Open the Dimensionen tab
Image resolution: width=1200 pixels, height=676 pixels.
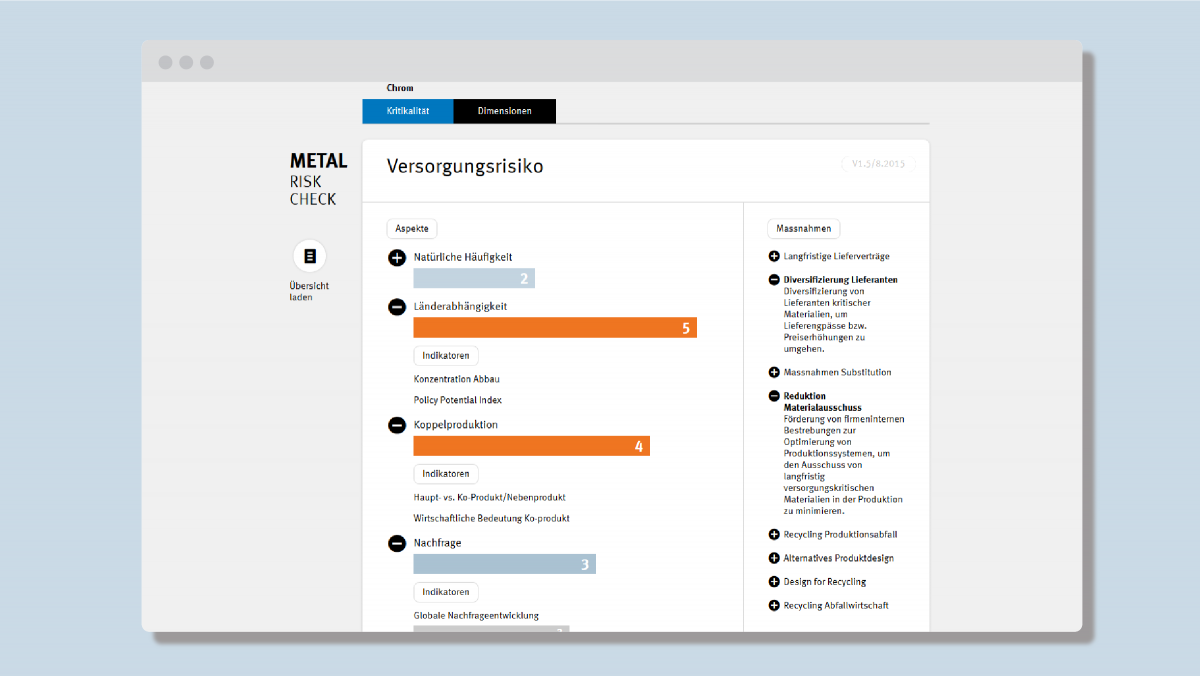(x=505, y=111)
